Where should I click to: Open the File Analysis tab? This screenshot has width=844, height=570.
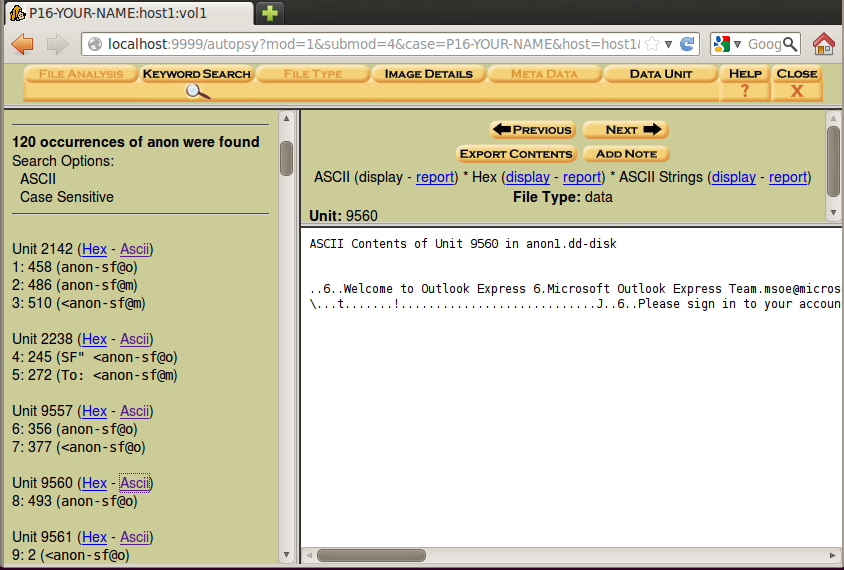coord(81,74)
